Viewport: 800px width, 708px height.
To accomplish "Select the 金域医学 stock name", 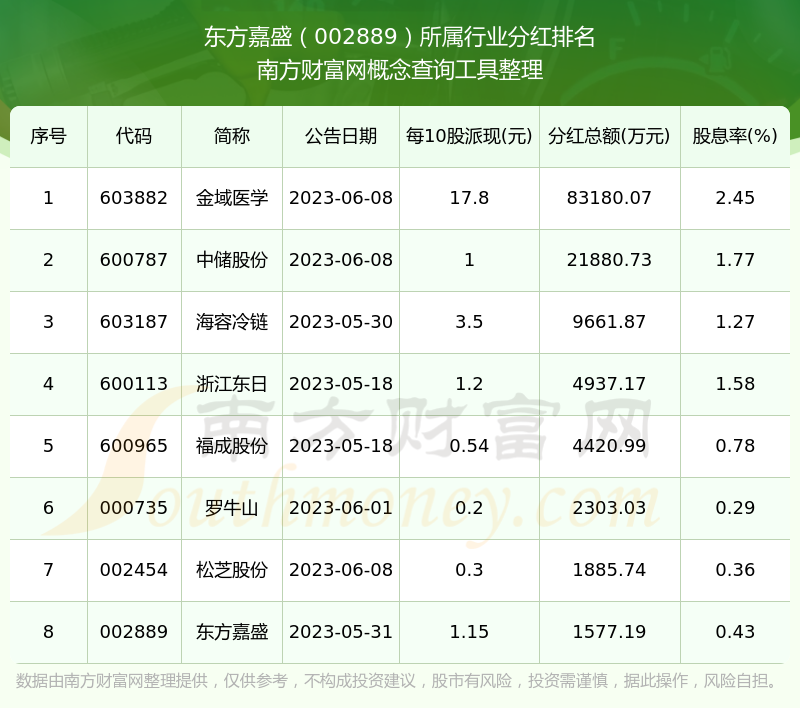I will click(232, 198).
